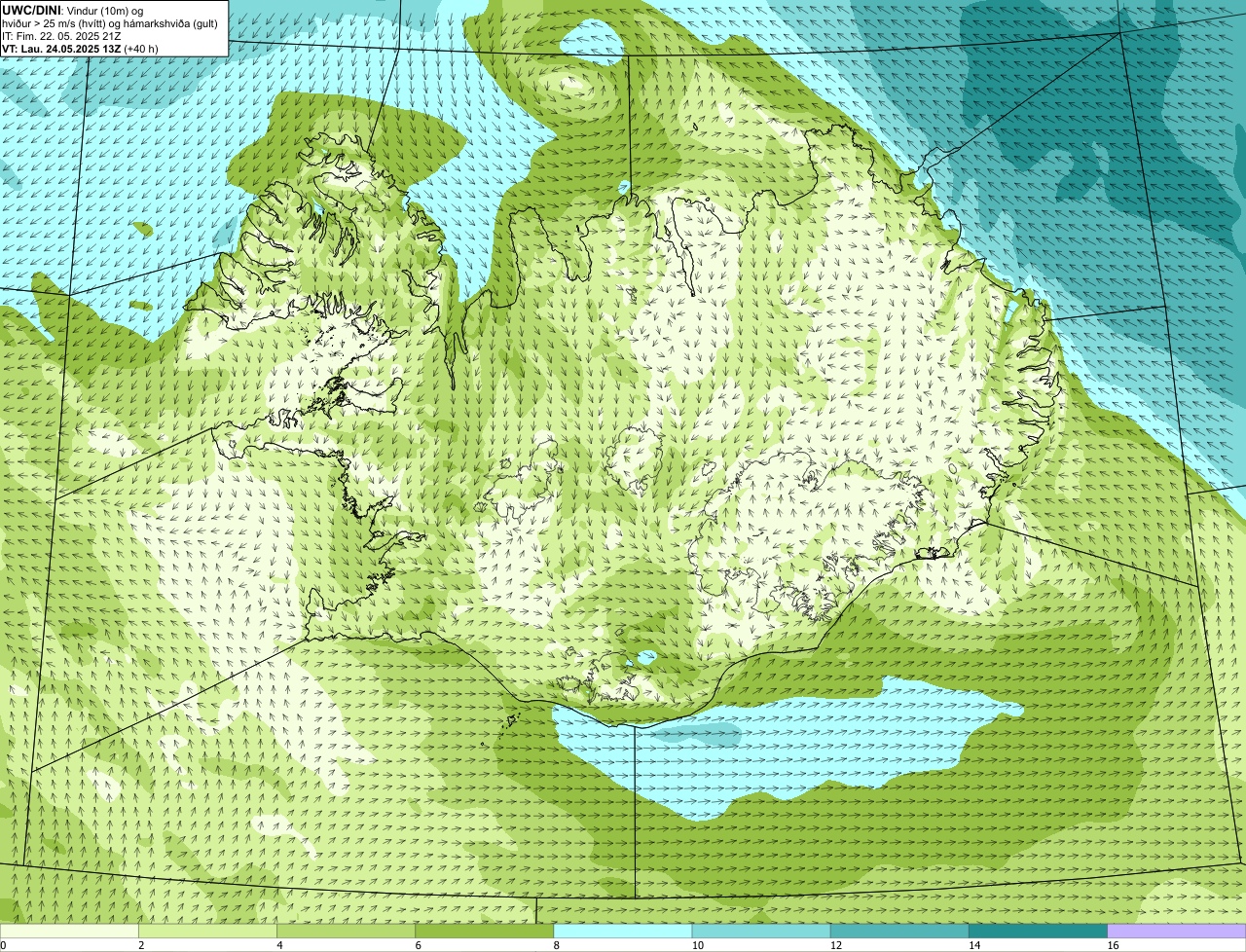Click the "4" label on the color scale

click(280, 945)
